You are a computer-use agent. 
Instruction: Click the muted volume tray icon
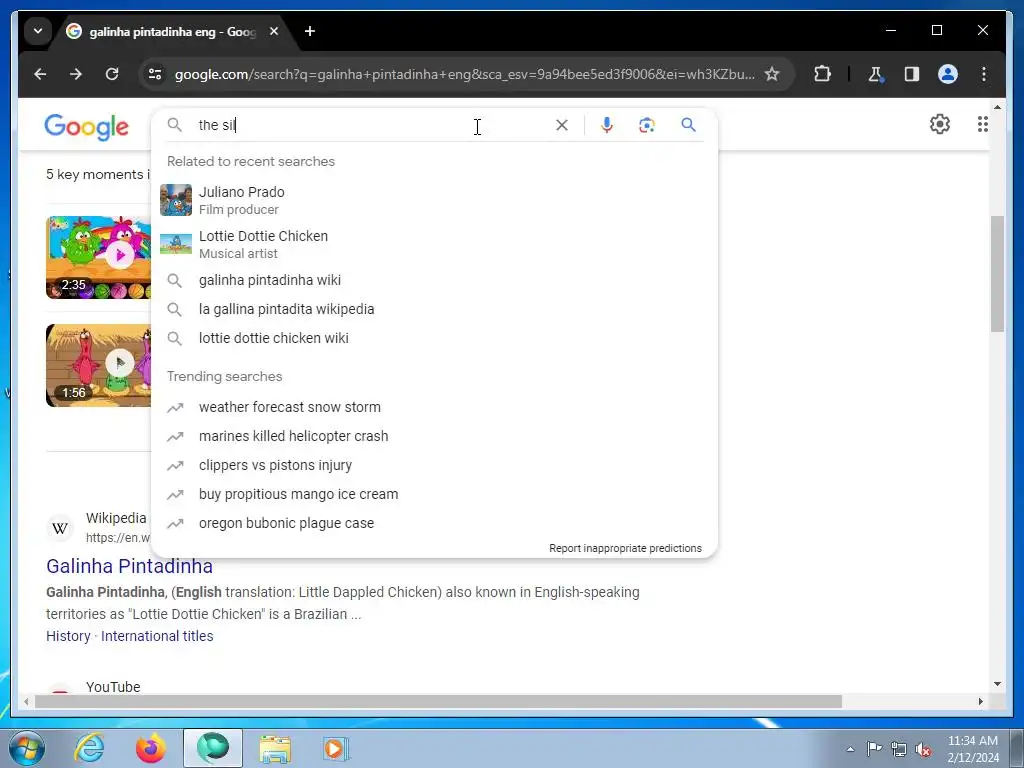923,749
